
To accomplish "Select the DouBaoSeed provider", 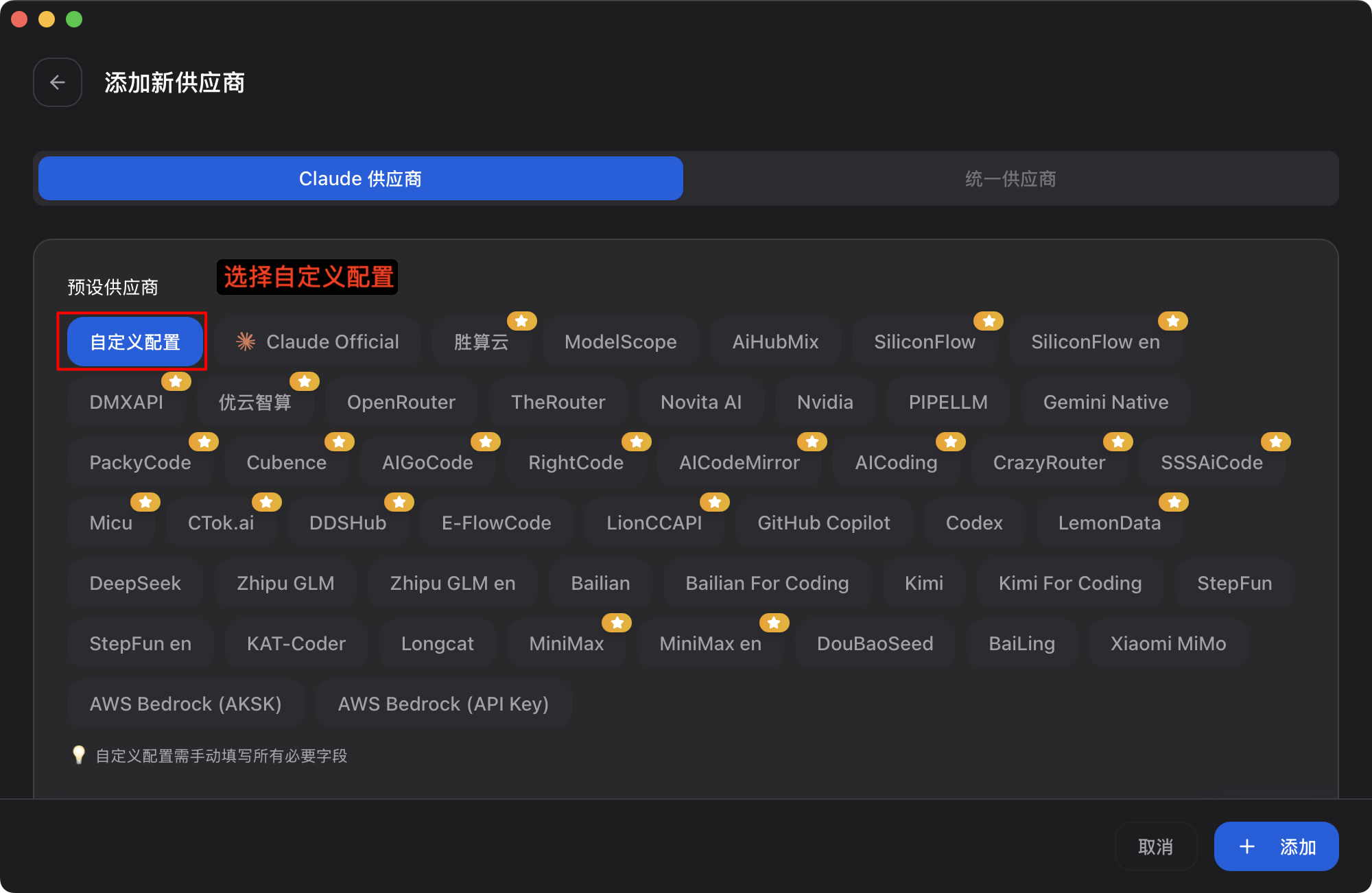I will point(875,643).
